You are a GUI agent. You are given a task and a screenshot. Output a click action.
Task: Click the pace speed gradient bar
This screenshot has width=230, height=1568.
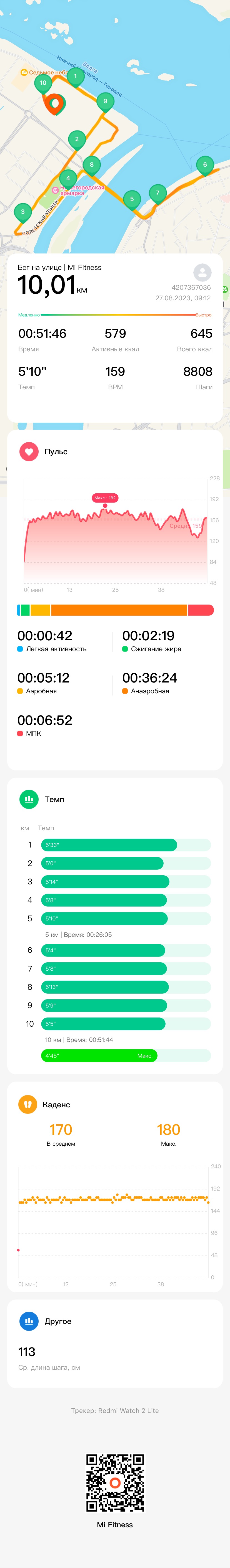click(x=115, y=315)
